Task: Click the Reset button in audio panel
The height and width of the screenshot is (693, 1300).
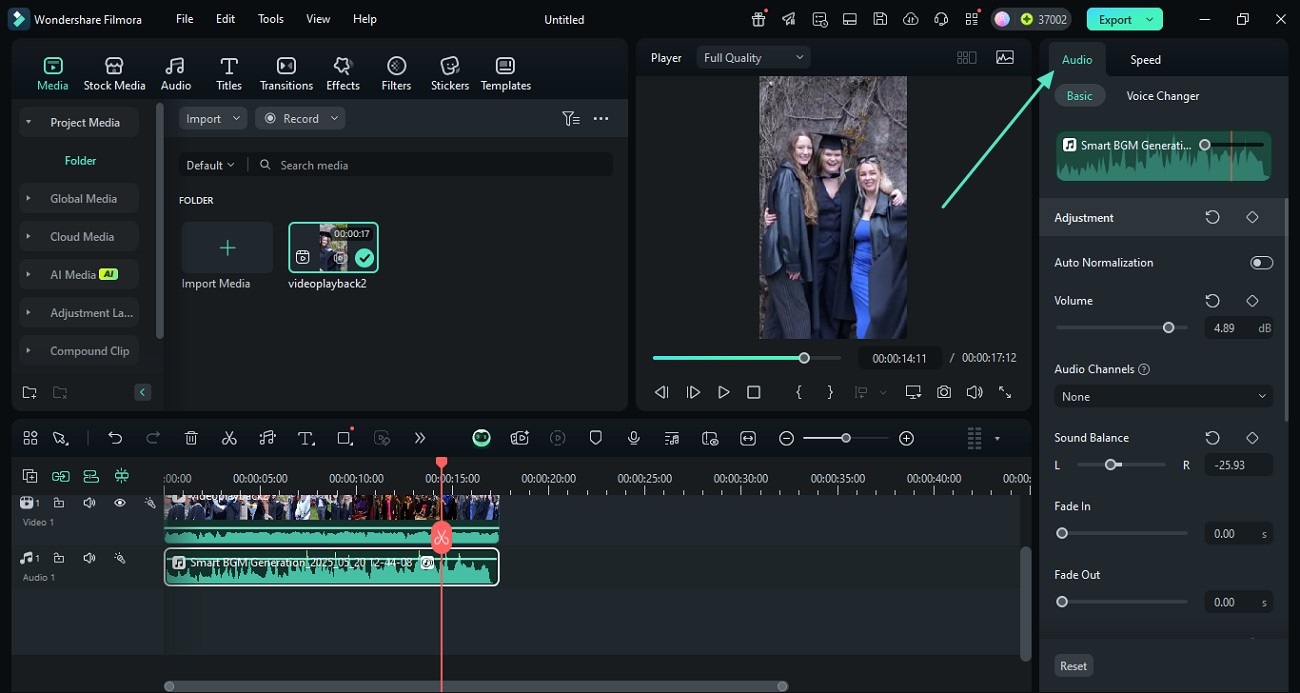Action: click(1074, 666)
